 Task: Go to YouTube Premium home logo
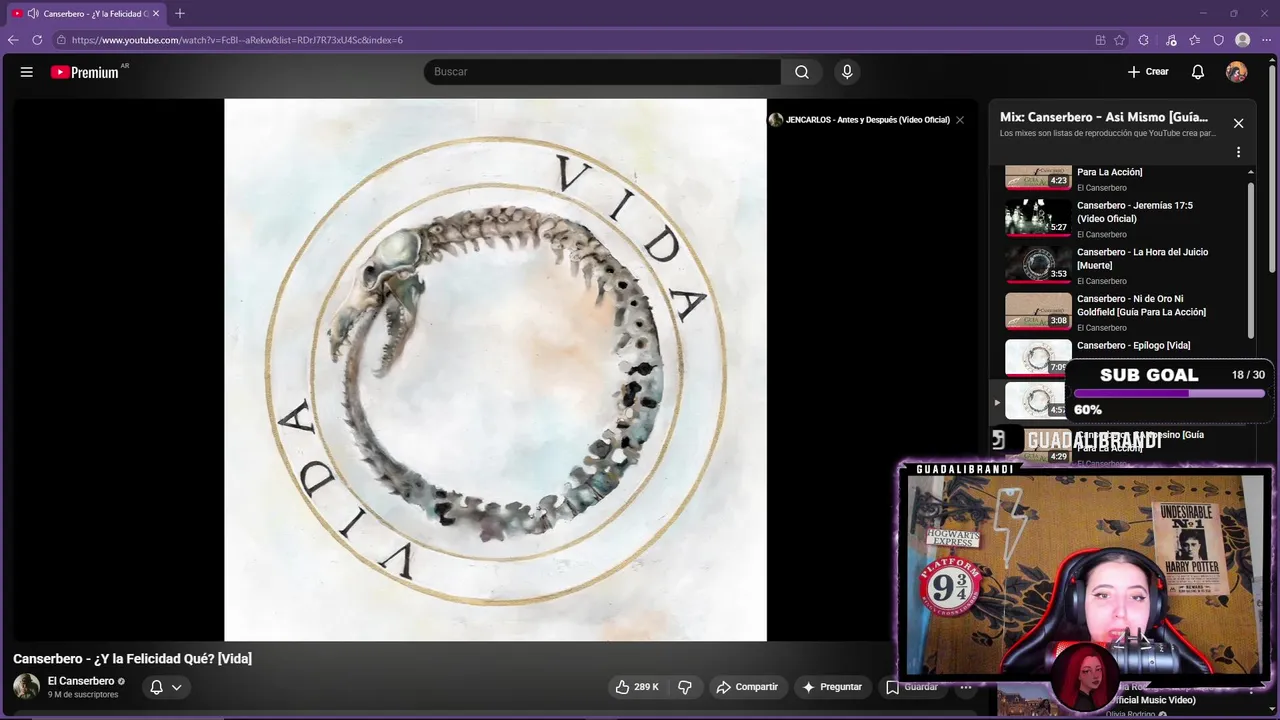84,72
